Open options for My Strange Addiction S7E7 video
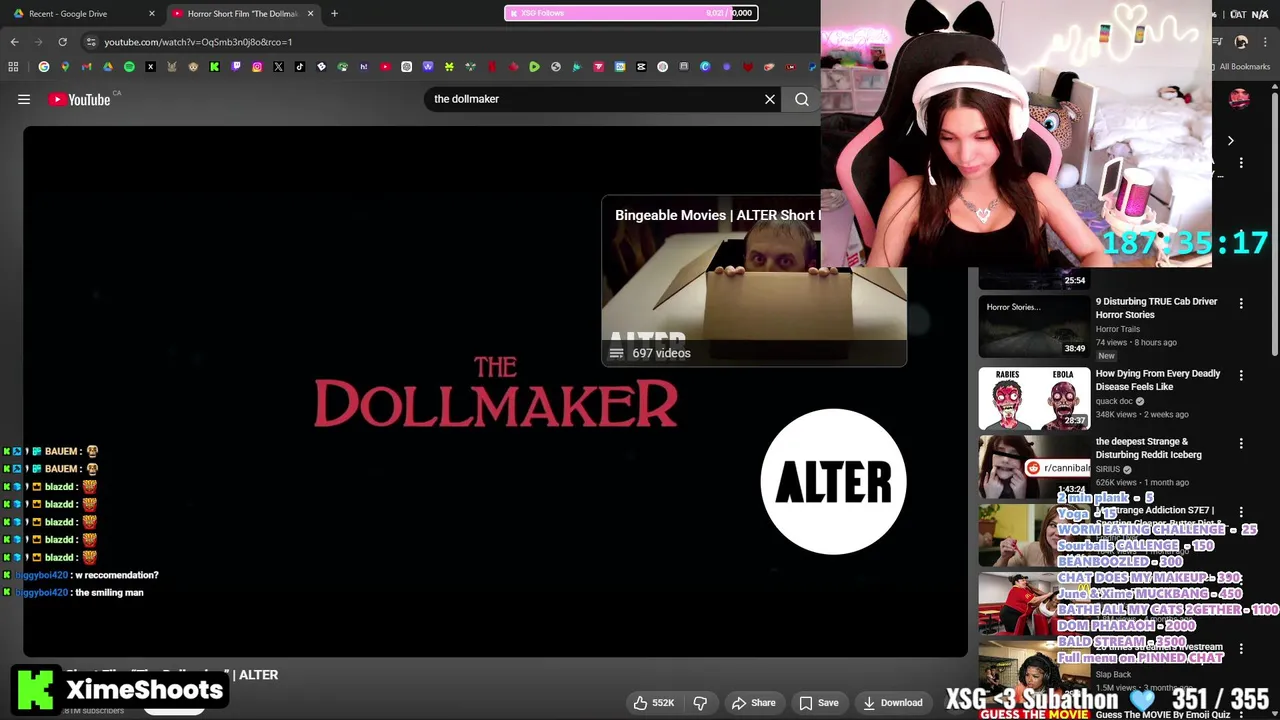This screenshot has width=1280, height=720. coord(1241,511)
